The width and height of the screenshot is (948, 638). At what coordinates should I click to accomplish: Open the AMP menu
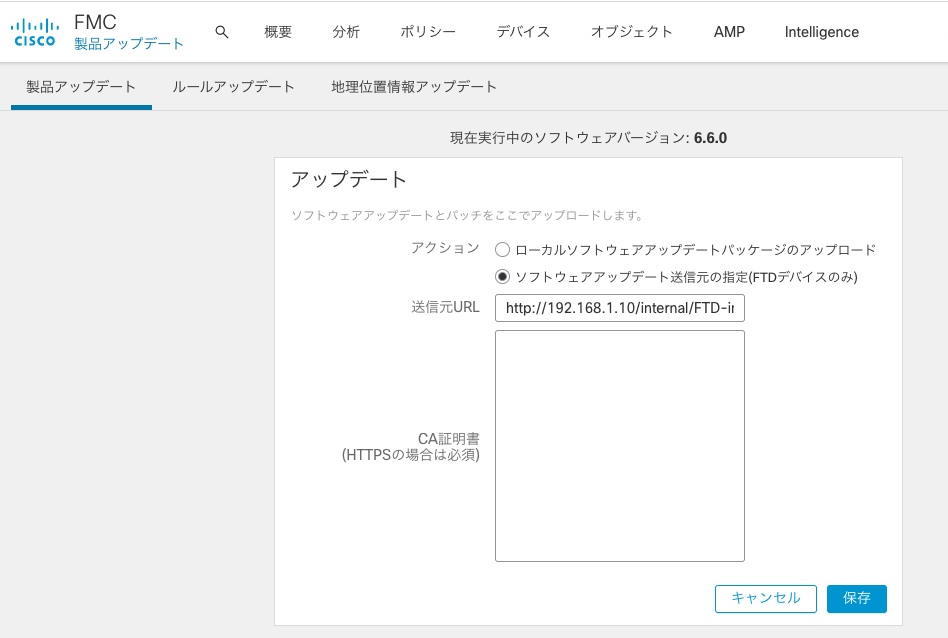[x=729, y=32]
